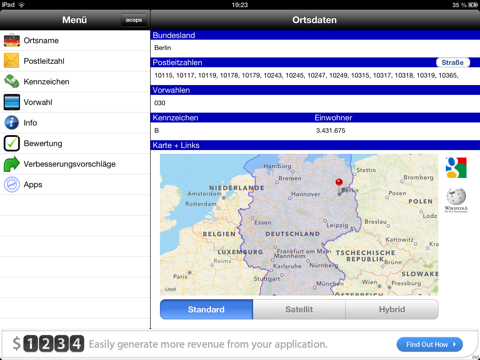The height and width of the screenshot is (360, 480).
Task: Open Wikipedia link for Berlin
Action: (x=456, y=200)
